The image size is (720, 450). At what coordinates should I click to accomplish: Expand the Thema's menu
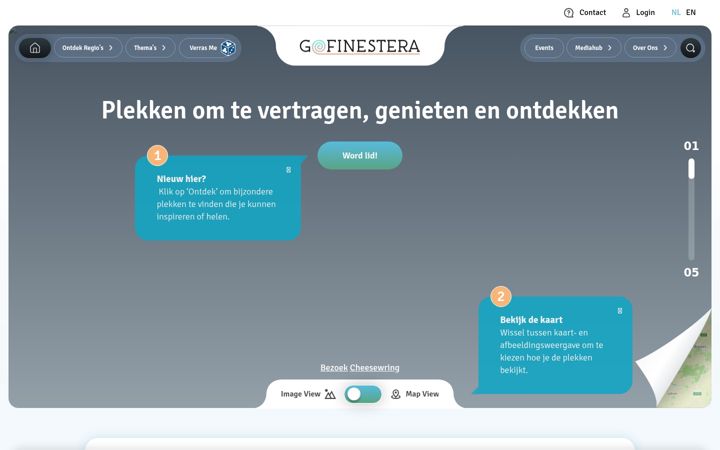(x=150, y=48)
